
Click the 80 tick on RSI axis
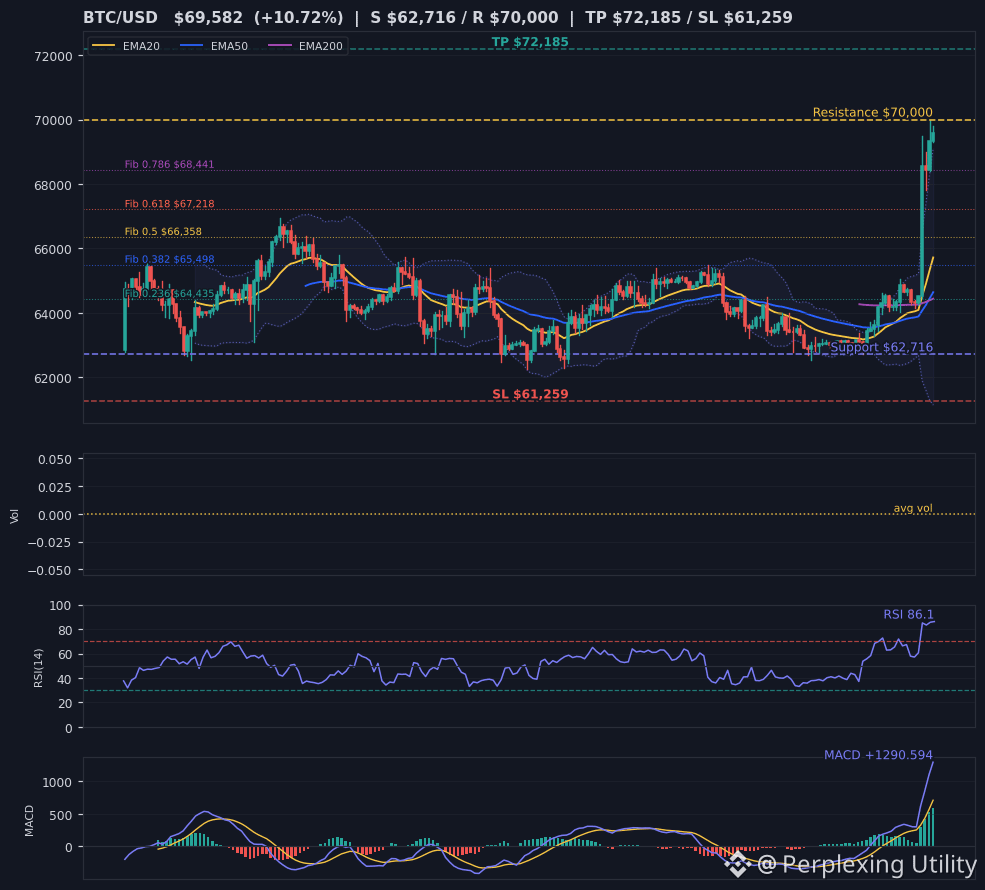64,631
